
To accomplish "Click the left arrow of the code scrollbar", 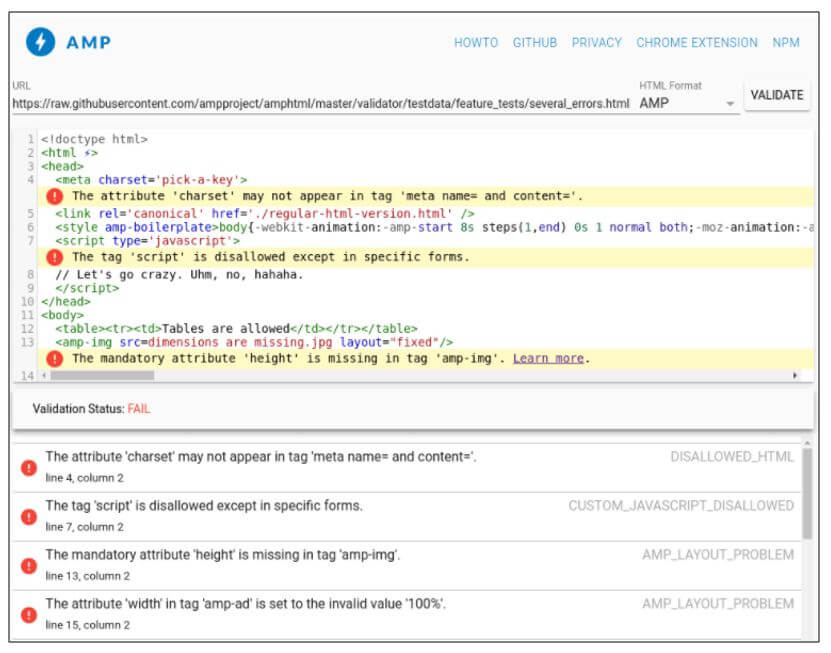I will click(44, 375).
